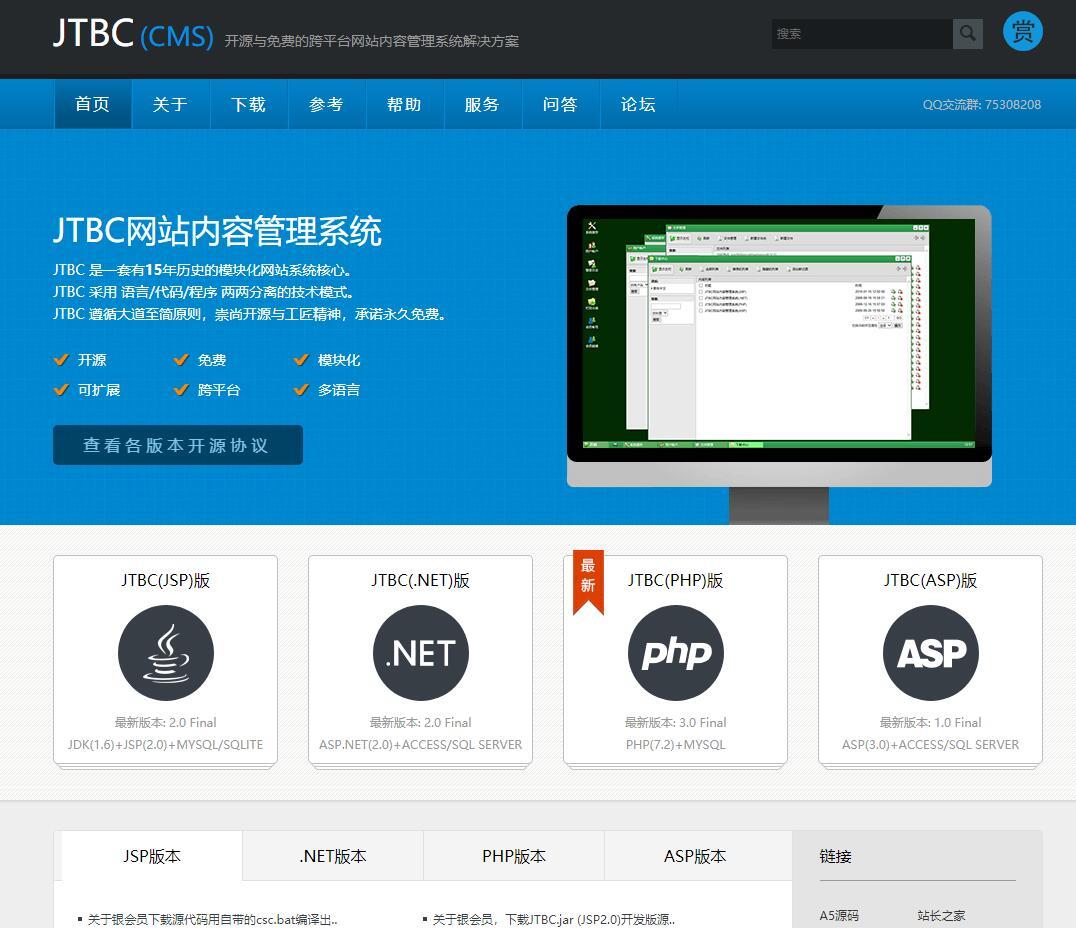This screenshot has width=1076, height=928.
Task: Open the JTBC(PHP)版 title link
Action: click(x=675, y=580)
